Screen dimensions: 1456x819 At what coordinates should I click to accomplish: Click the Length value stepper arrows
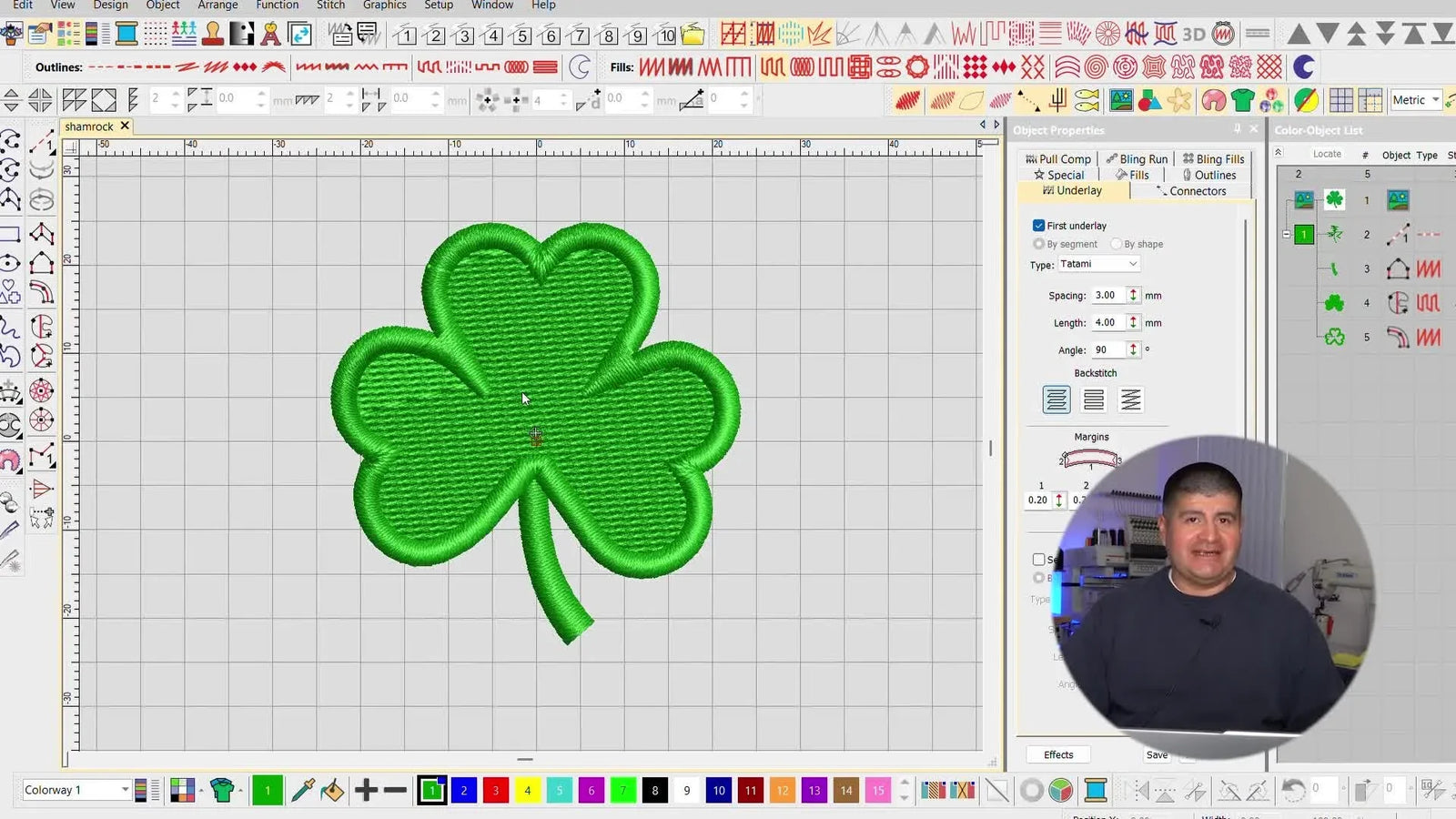click(x=1133, y=322)
